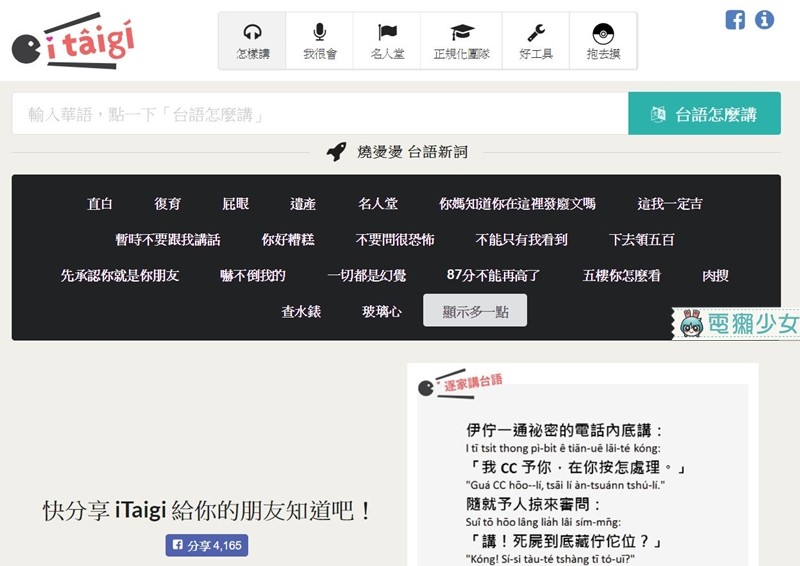Switch to the 名人堂 flag tab

[387, 41]
